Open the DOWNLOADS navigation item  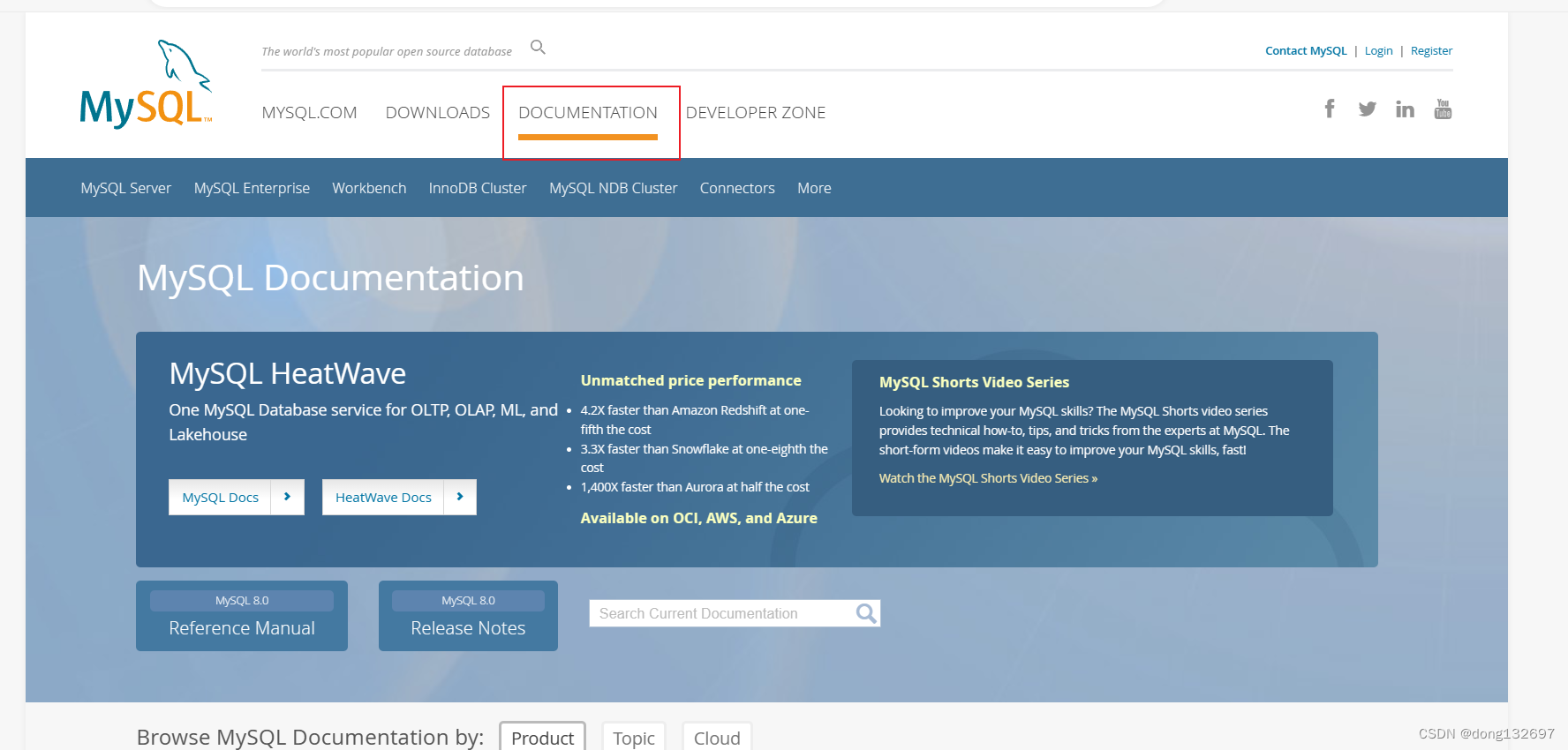[437, 113]
